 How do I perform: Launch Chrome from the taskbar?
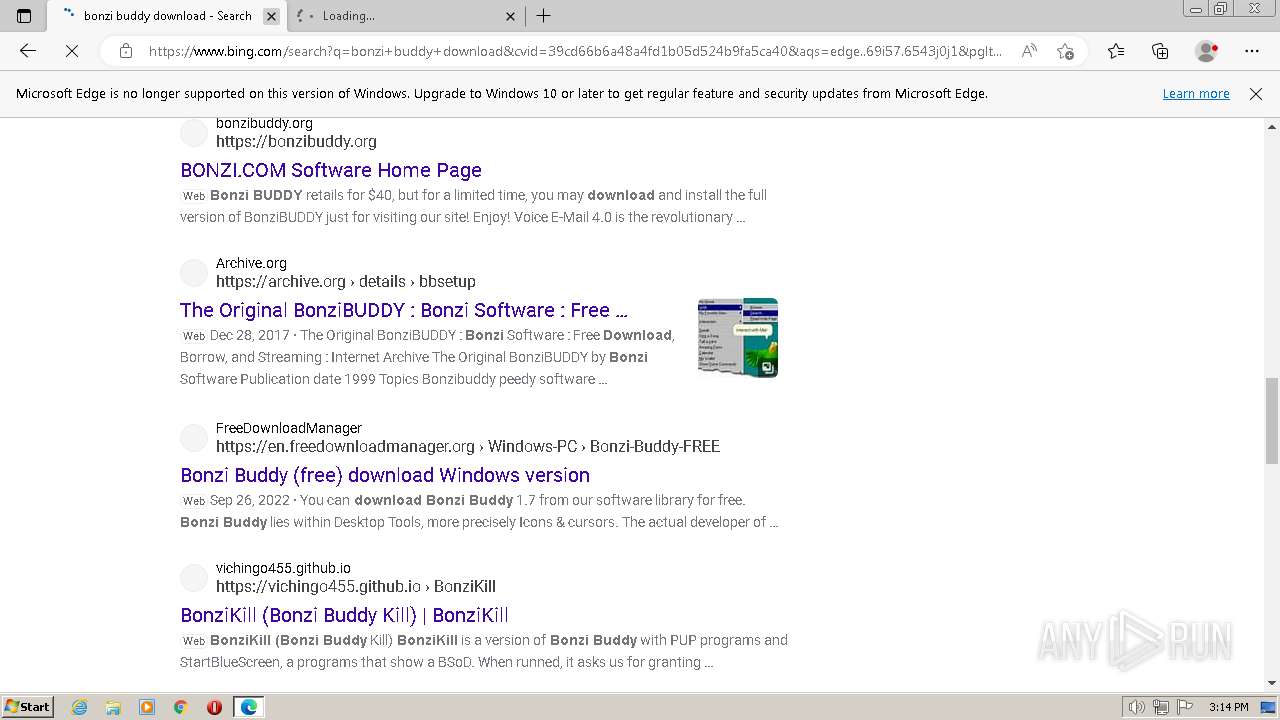click(x=181, y=707)
